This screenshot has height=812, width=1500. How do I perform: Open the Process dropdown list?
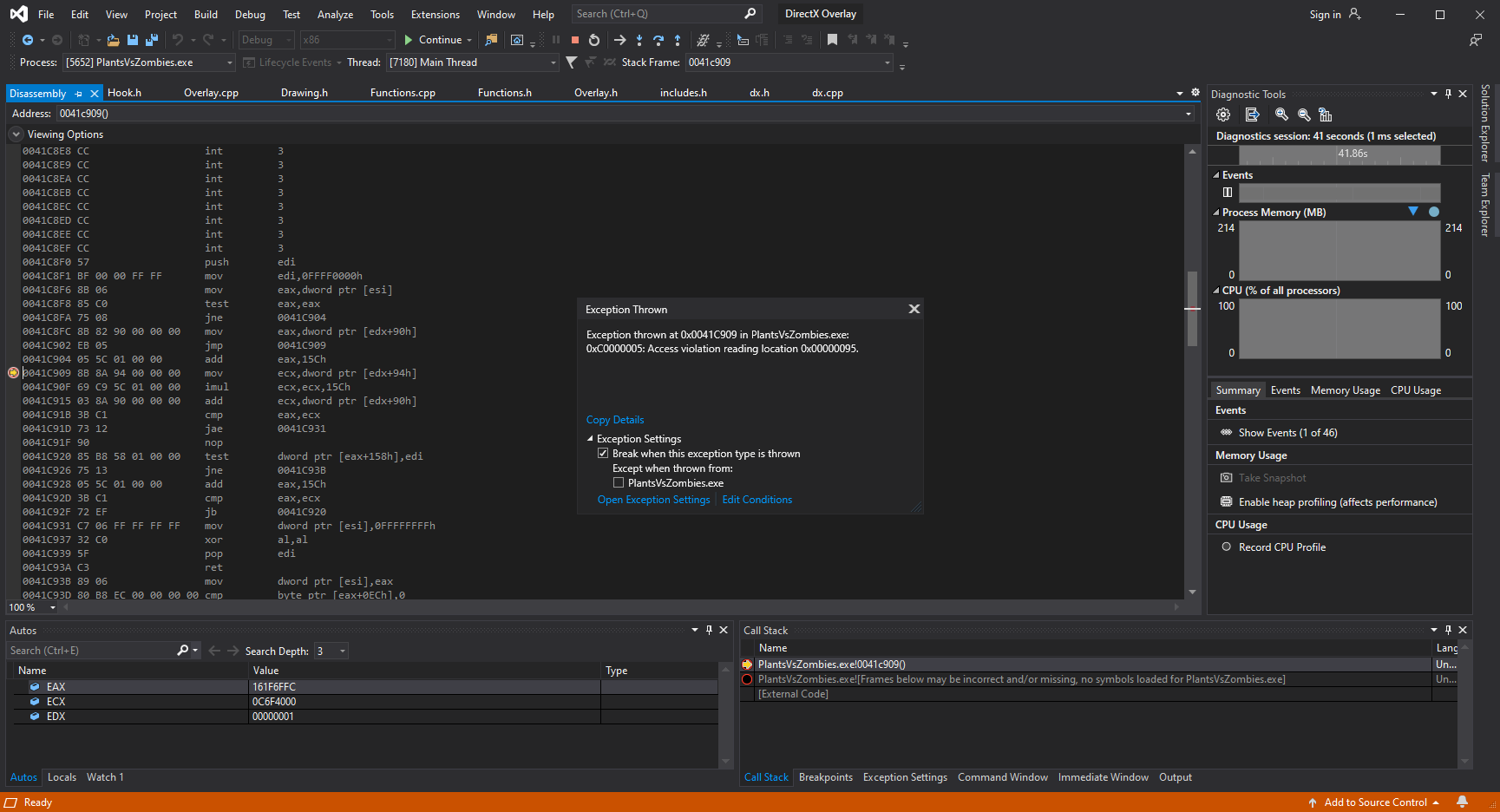[230, 62]
